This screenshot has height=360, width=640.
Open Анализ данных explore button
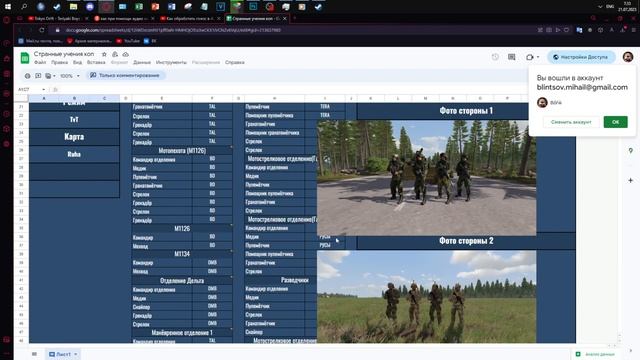coord(596,354)
